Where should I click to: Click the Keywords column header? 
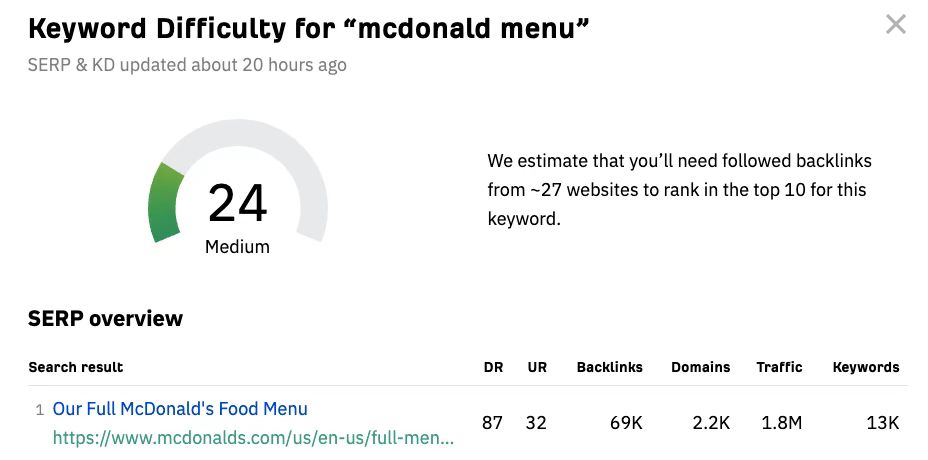[866, 367]
